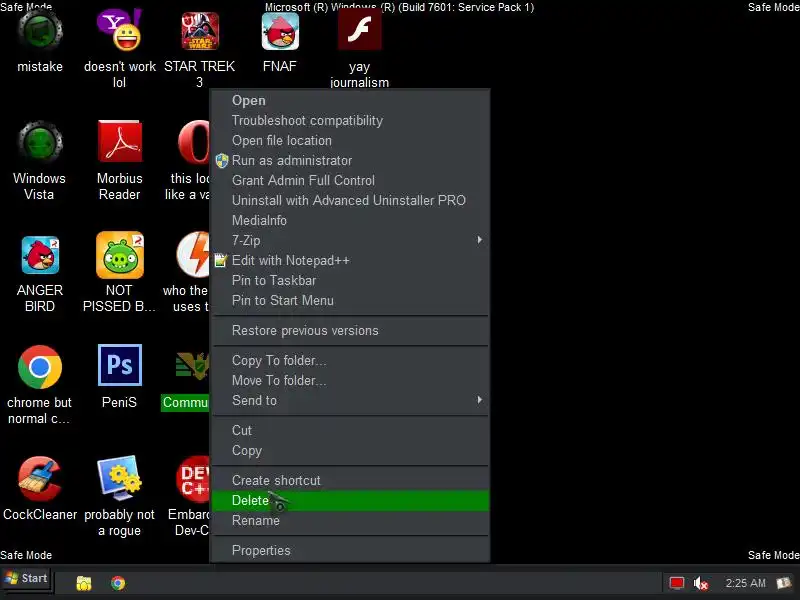Screen dimensions: 800x600
Task: Choose Open in the context menu
Action: tap(350, 101)
